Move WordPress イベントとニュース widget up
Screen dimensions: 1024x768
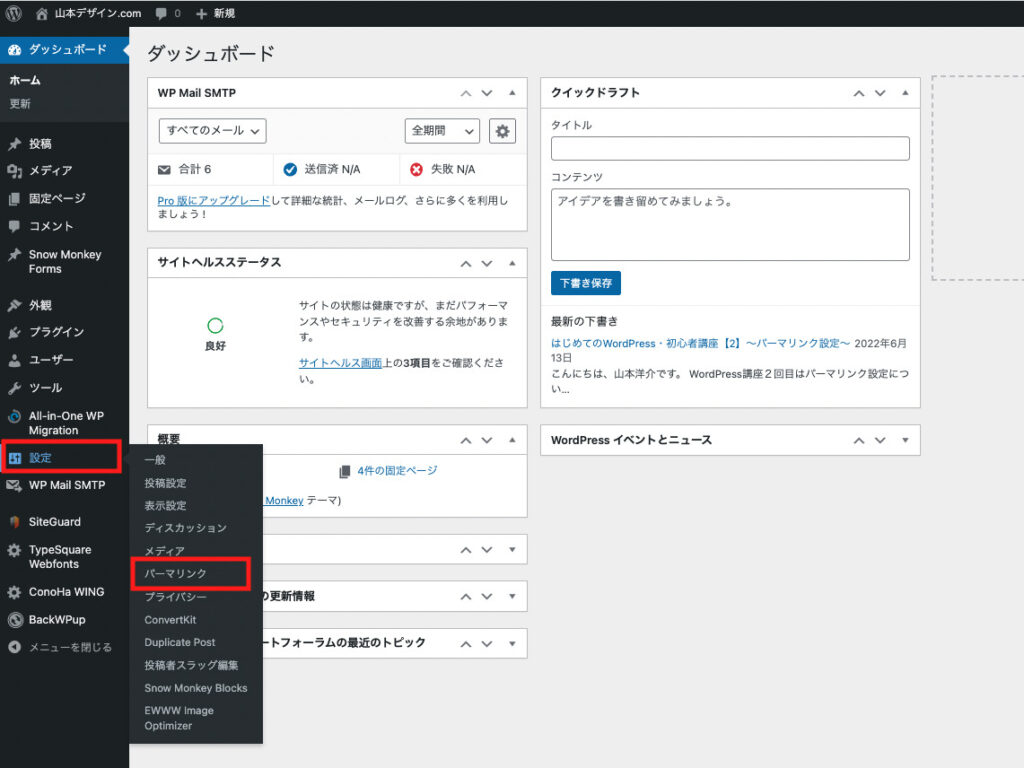[x=859, y=441]
